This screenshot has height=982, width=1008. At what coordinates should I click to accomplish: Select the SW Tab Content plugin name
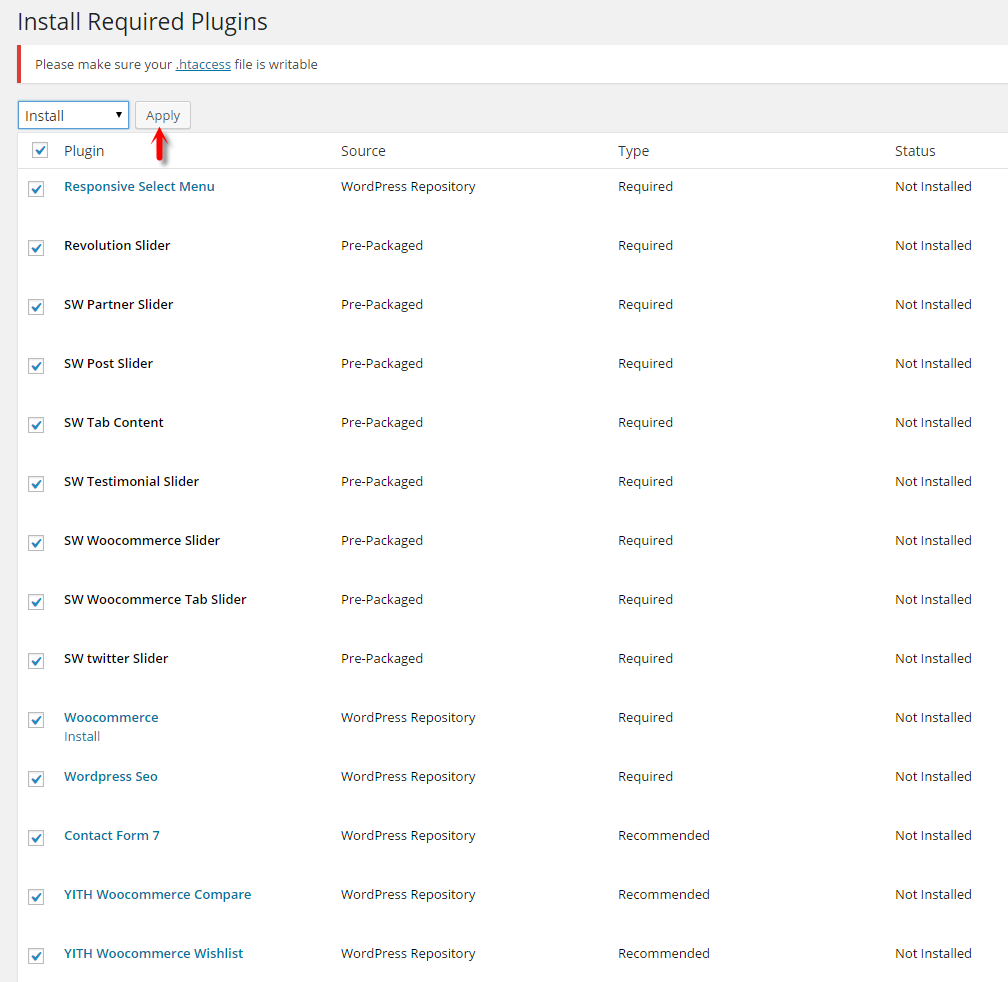tap(114, 423)
